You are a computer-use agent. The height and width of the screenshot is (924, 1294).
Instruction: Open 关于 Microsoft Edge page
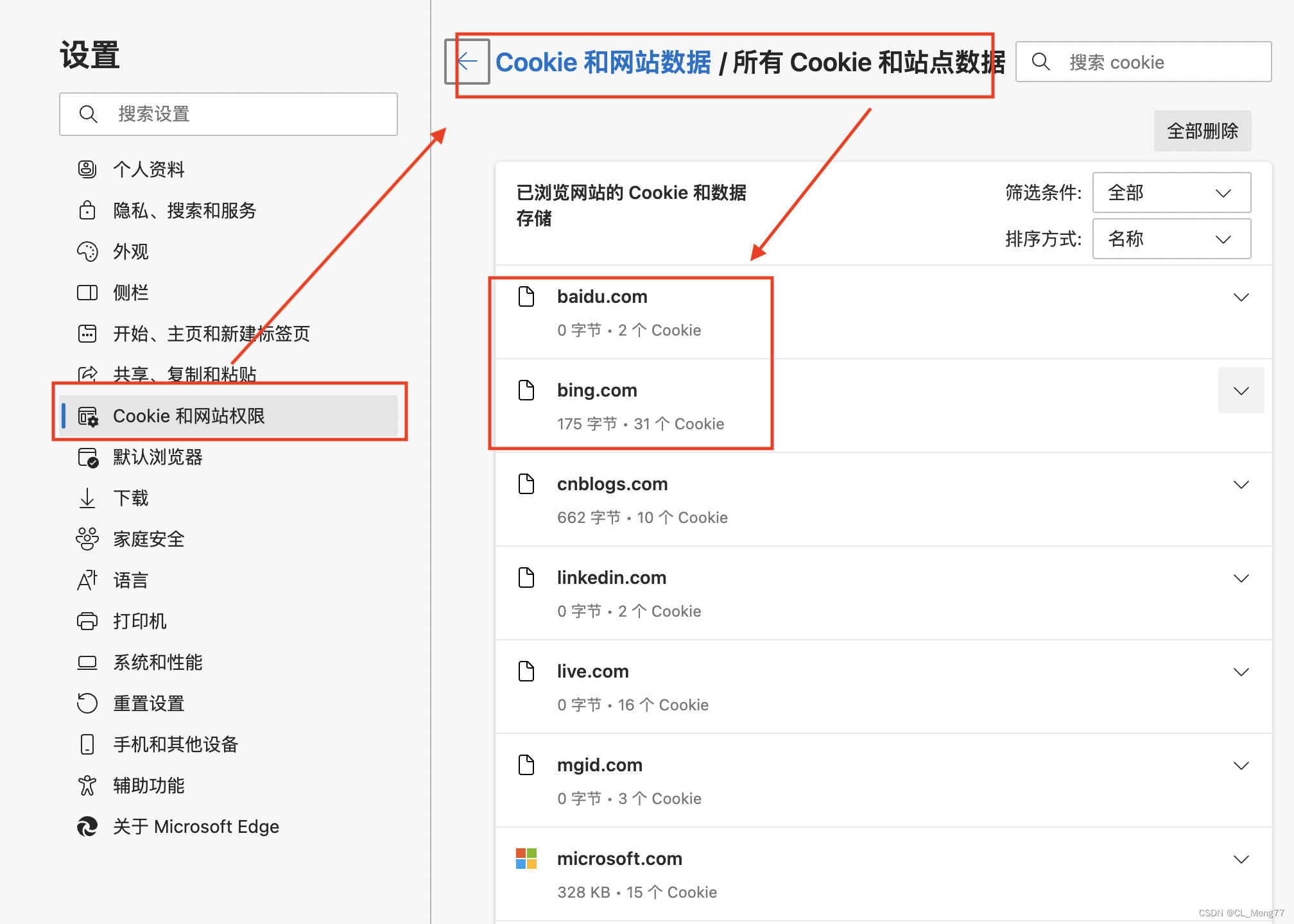click(x=229, y=826)
